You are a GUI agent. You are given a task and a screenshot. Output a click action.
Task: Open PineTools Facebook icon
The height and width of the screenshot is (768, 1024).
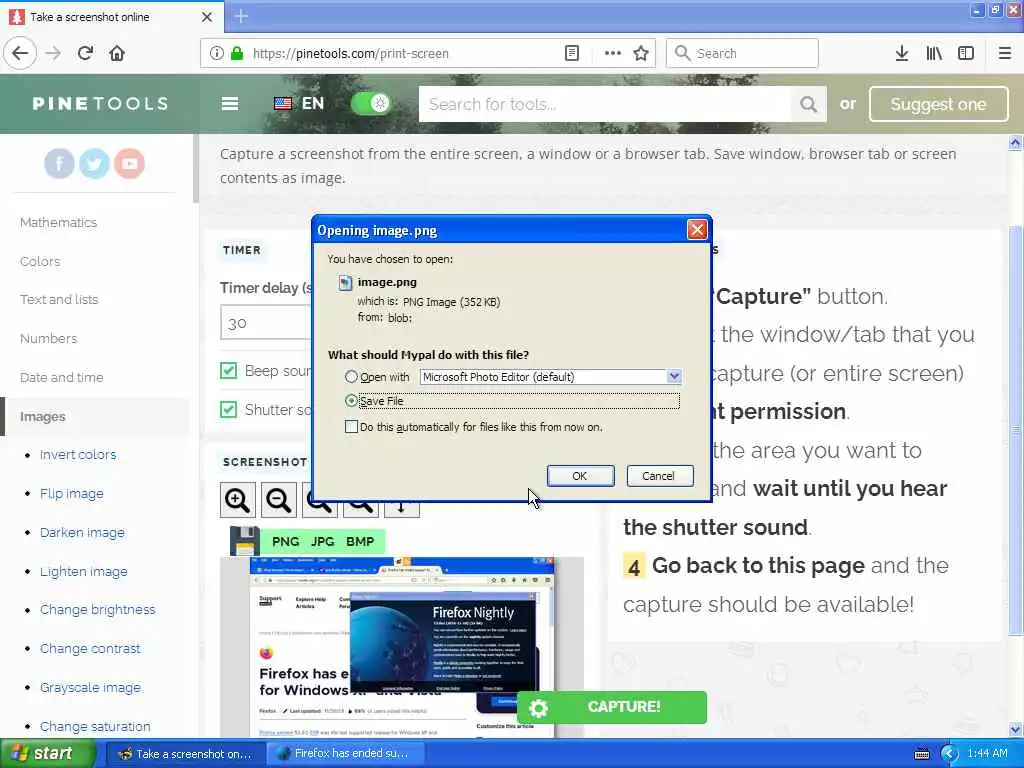click(x=59, y=163)
